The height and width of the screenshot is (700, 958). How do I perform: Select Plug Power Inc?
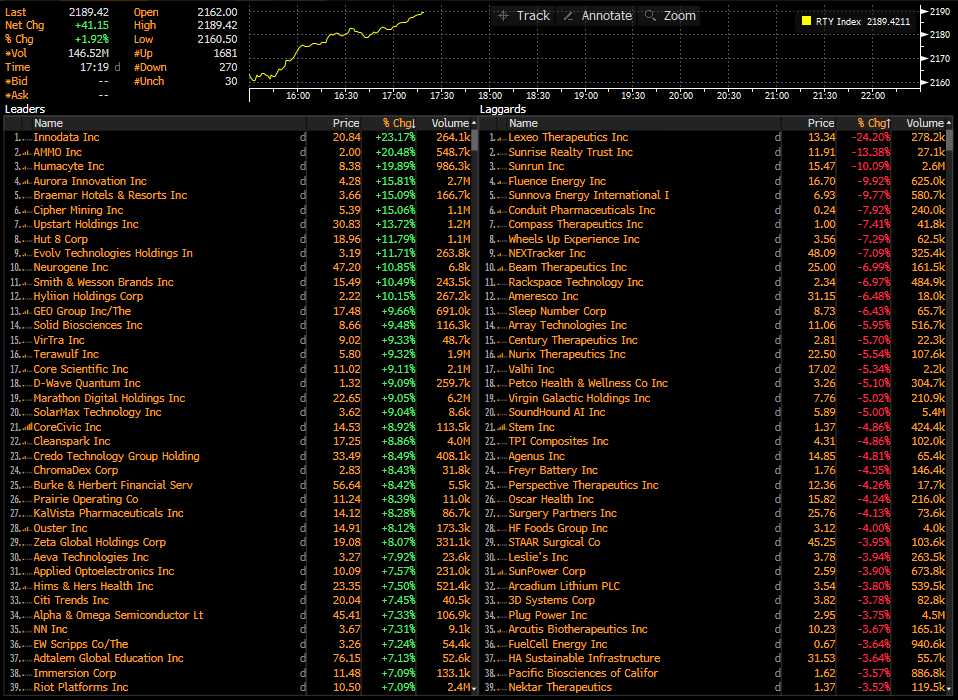click(x=547, y=615)
